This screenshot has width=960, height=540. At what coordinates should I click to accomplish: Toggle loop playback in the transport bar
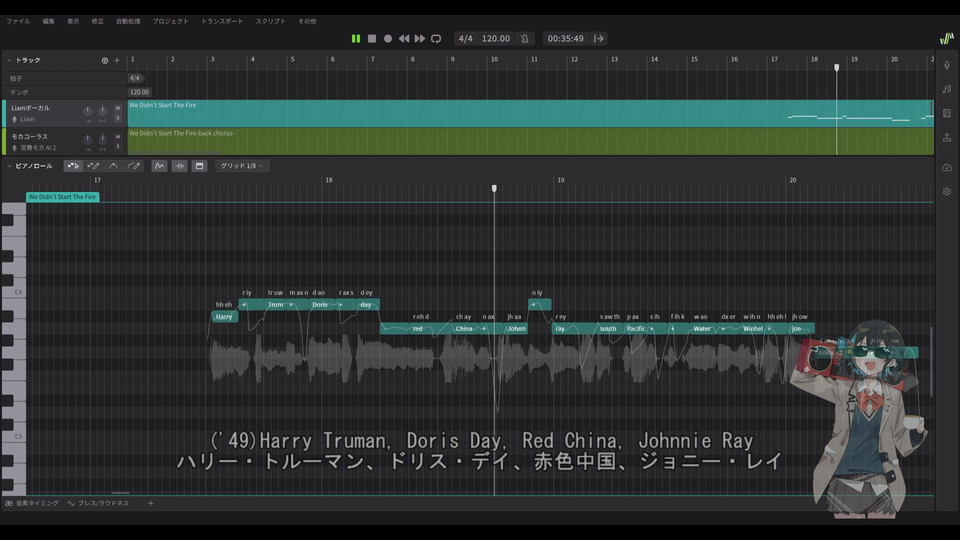[x=436, y=39]
